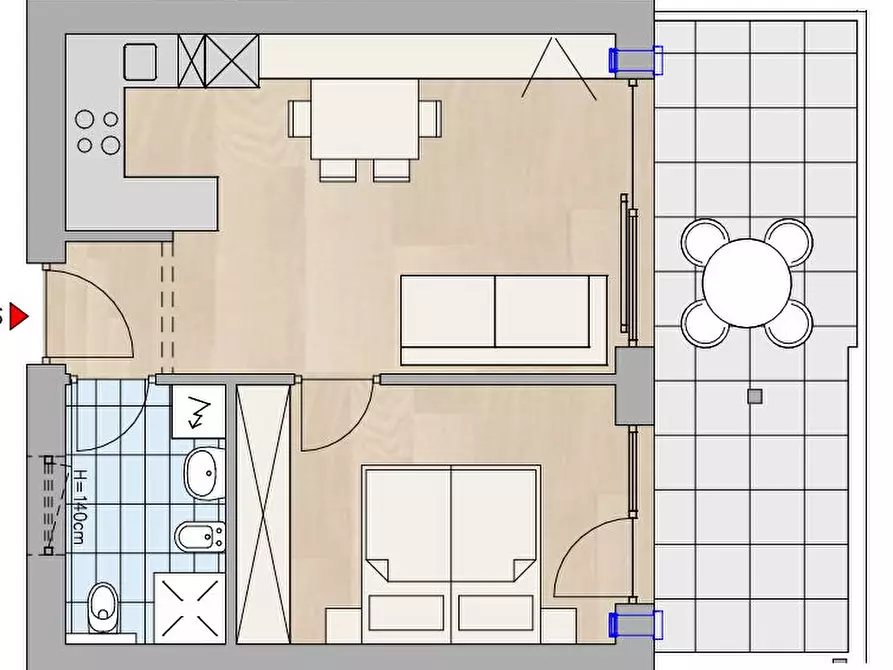Image resolution: width=893 pixels, height=670 pixels.
Task: Click the entrance door swing arc
Action: 89,314
